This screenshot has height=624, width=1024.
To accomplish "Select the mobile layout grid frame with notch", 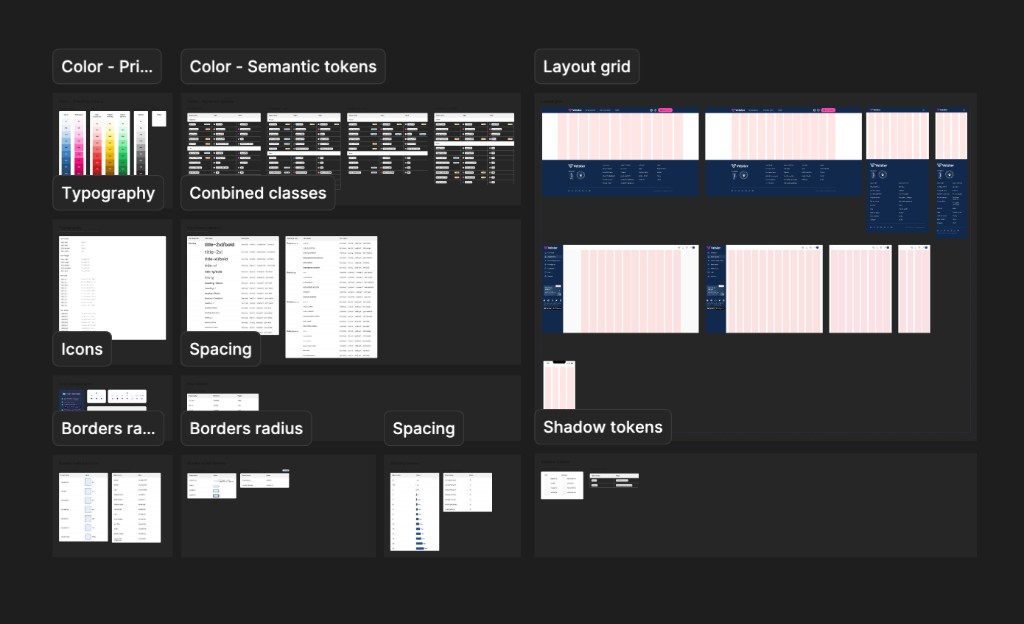I will click(x=559, y=385).
